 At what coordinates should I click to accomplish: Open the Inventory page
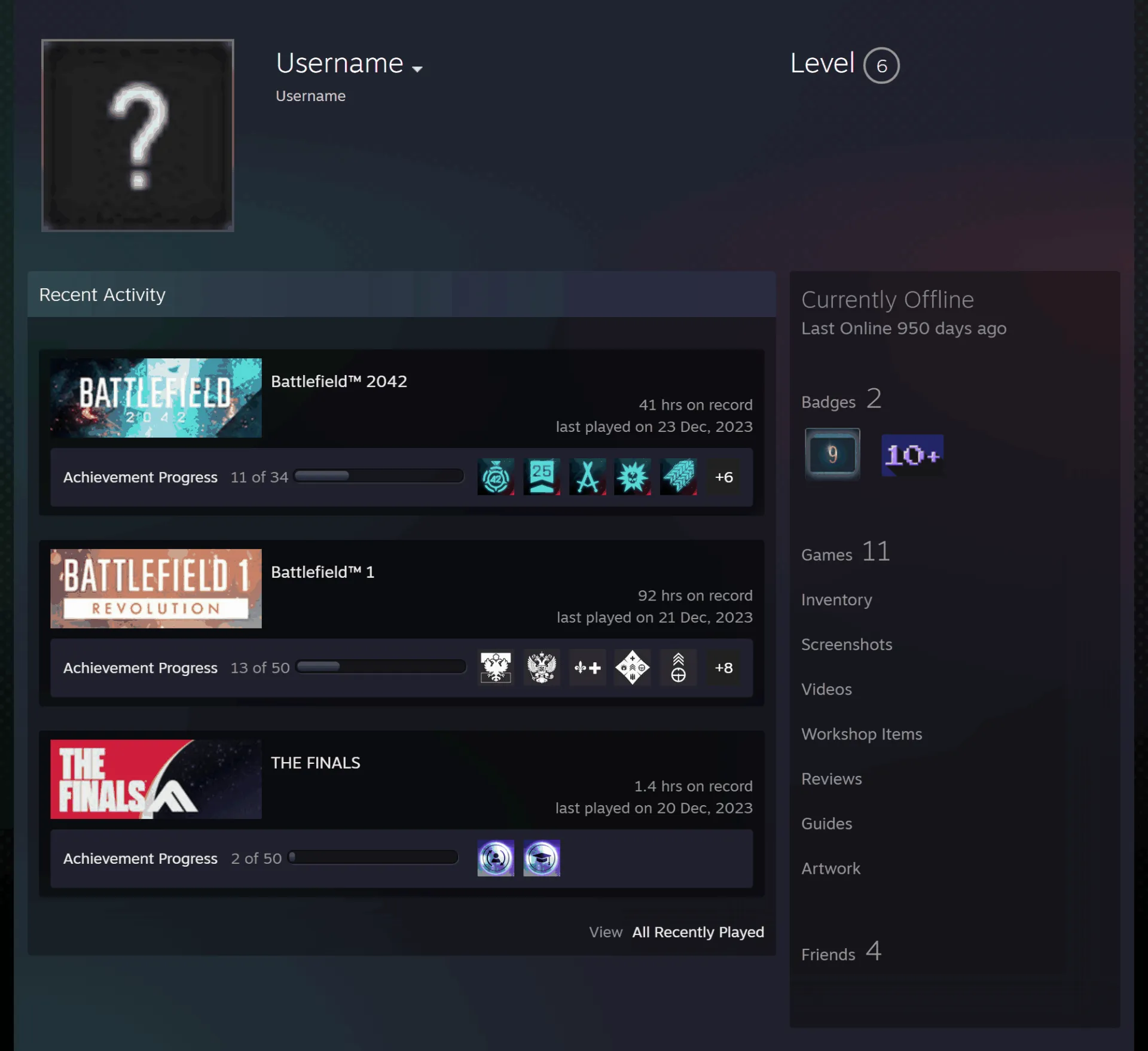(836, 599)
